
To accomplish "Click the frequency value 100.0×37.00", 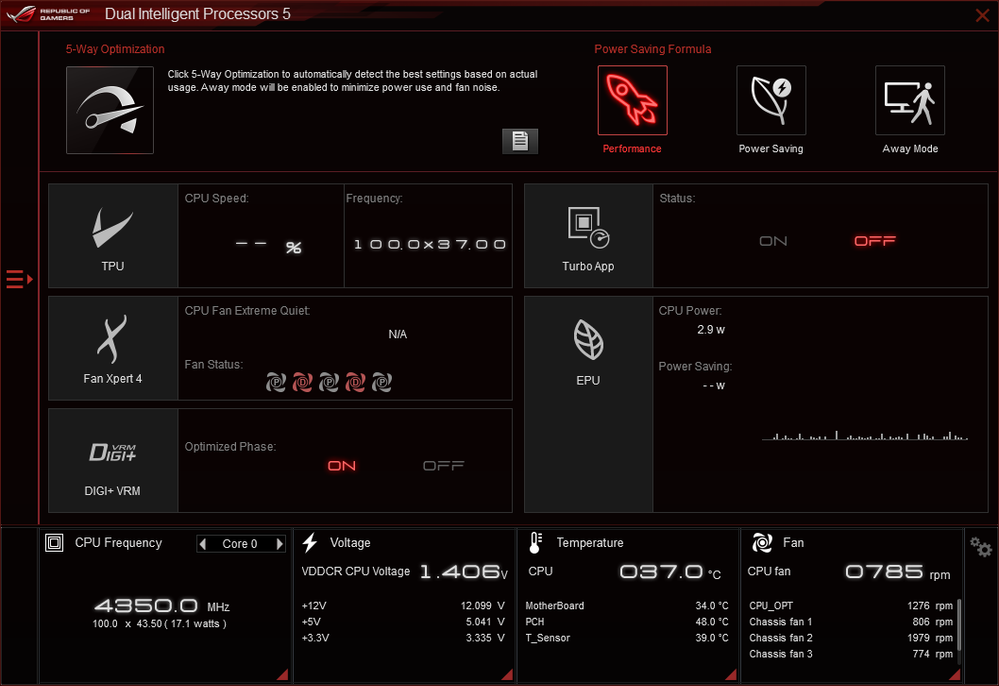I will click(x=430, y=245).
